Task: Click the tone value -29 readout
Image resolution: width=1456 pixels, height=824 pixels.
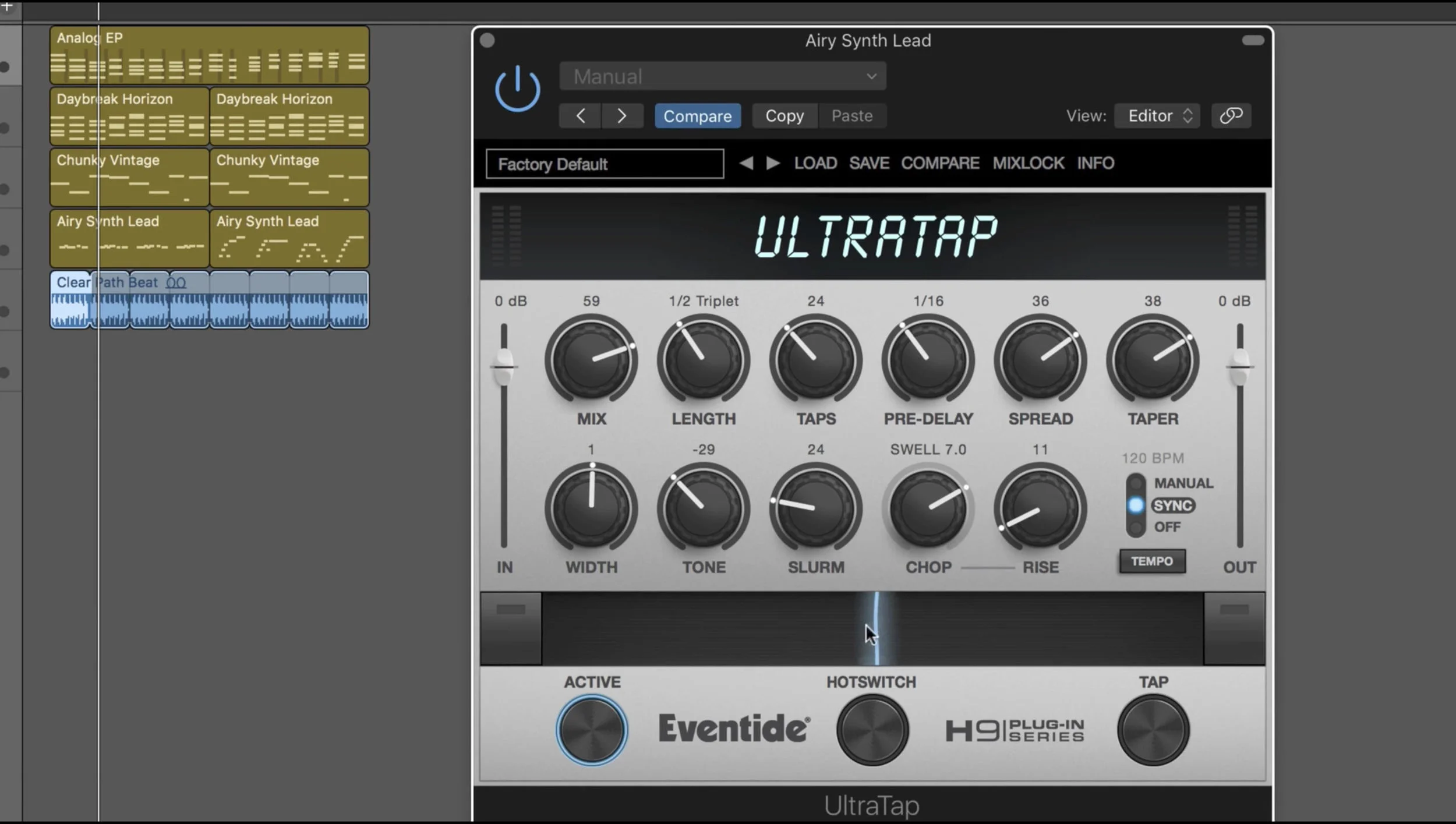Action: click(704, 450)
